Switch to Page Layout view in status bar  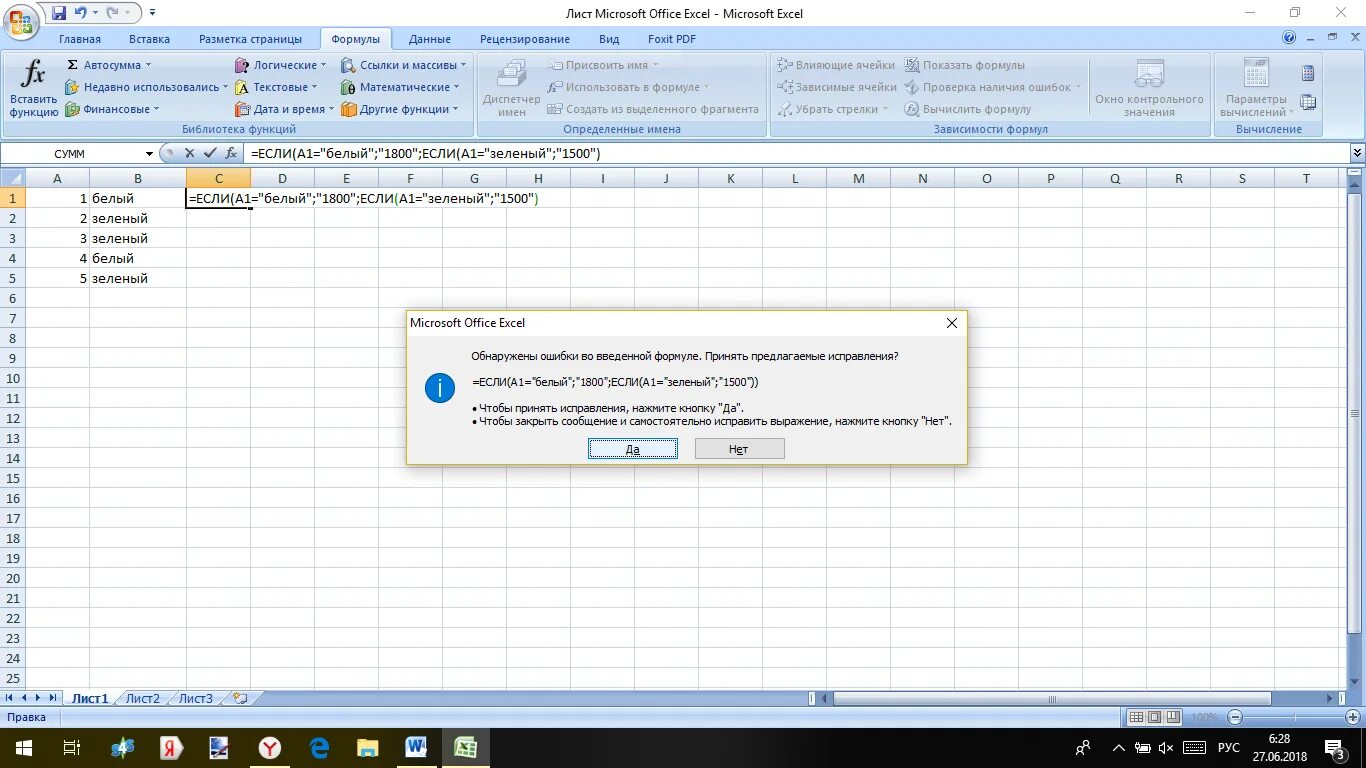1155,717
